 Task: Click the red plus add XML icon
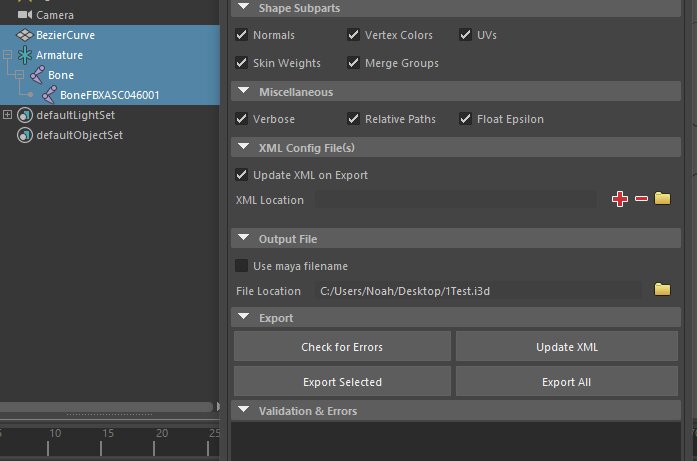619,199
